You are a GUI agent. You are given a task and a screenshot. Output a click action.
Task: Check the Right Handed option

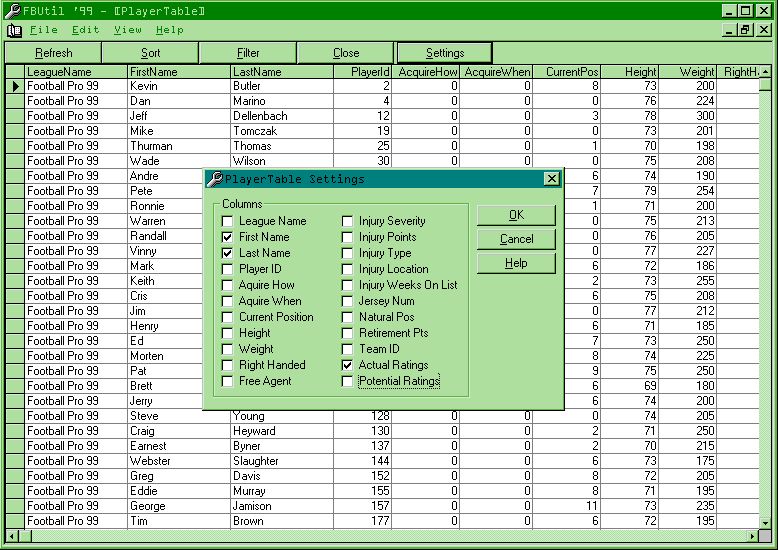[227, 365]
